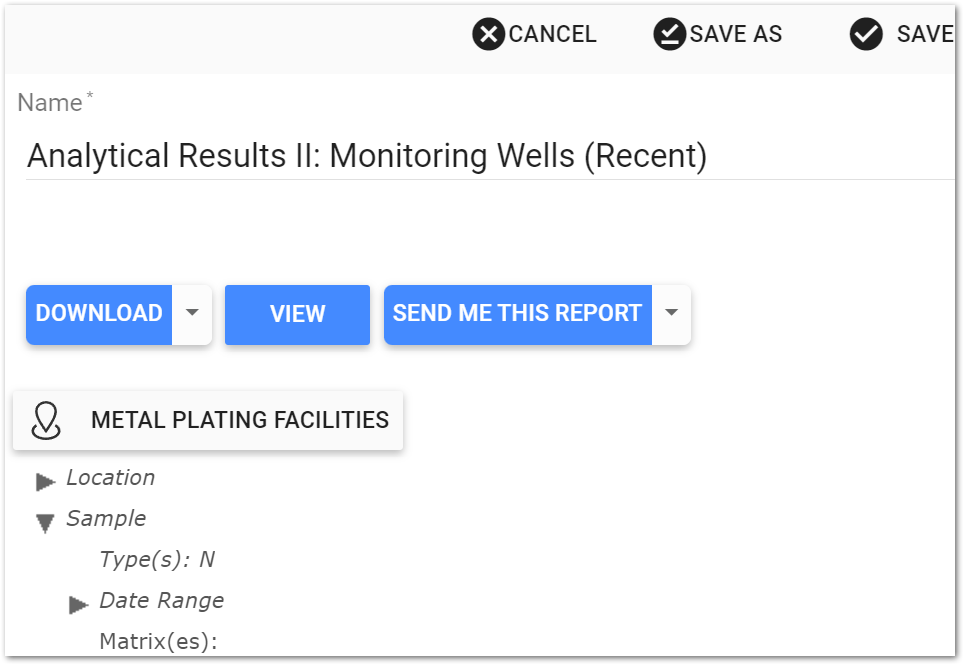Open the Send Me This Report dropdown arrow

(671, 313)
